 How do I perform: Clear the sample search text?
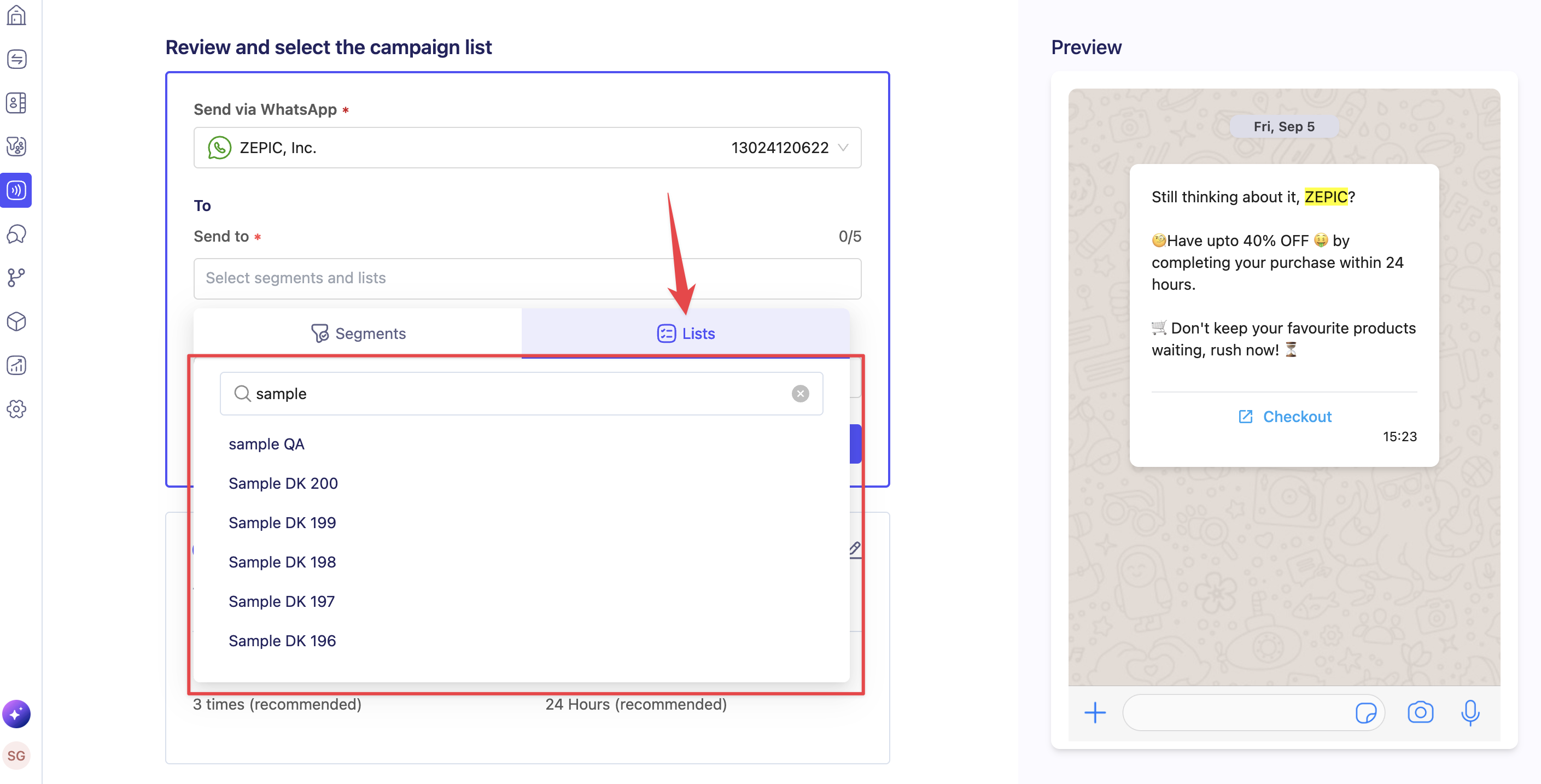[800, 394]
